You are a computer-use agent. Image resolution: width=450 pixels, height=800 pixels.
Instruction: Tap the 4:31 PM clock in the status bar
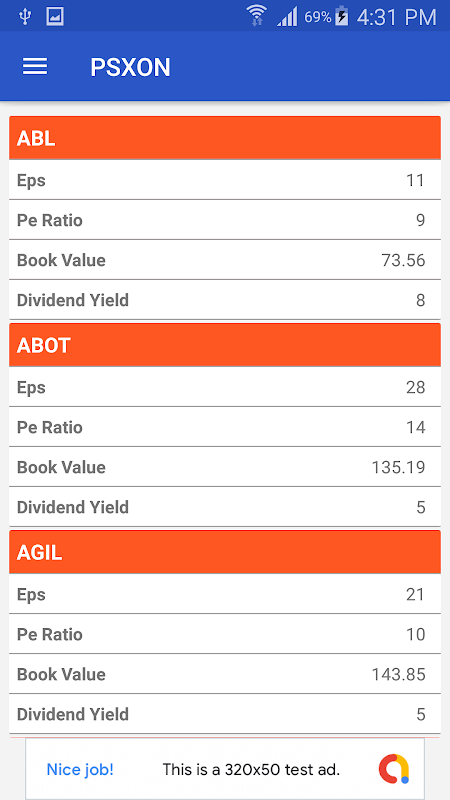click(x=396, y=17)
